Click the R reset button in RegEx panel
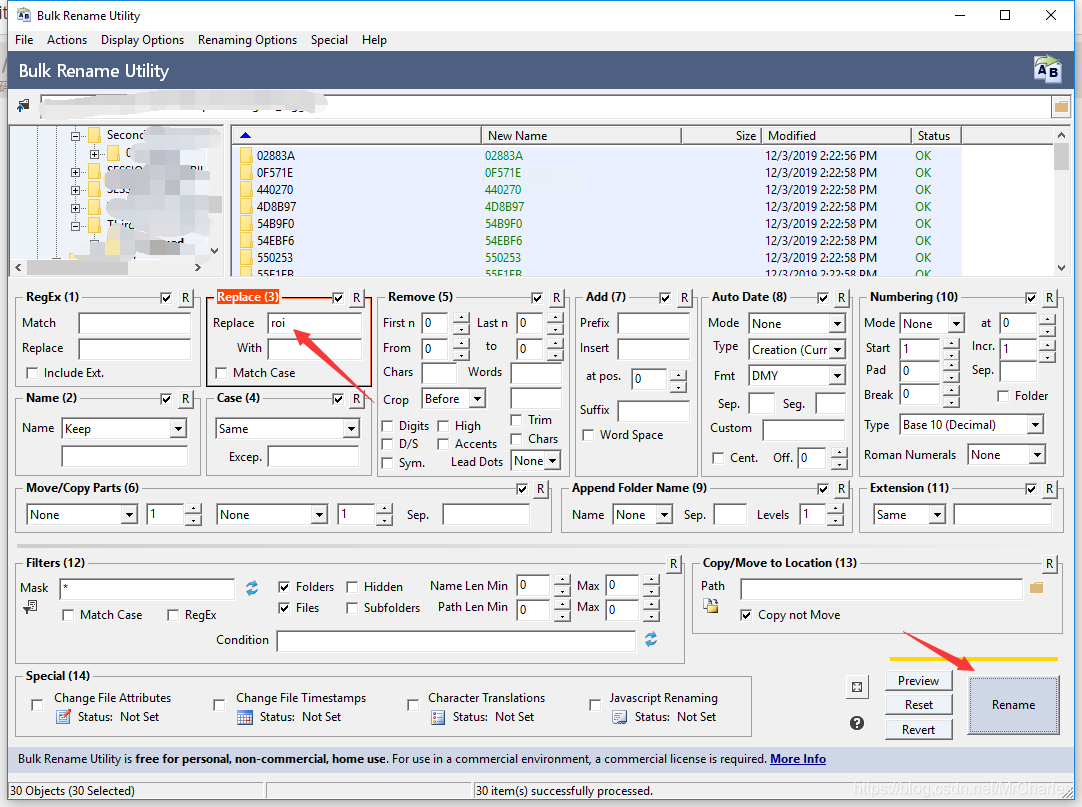The image size is (1082, 807). point(185,297)
